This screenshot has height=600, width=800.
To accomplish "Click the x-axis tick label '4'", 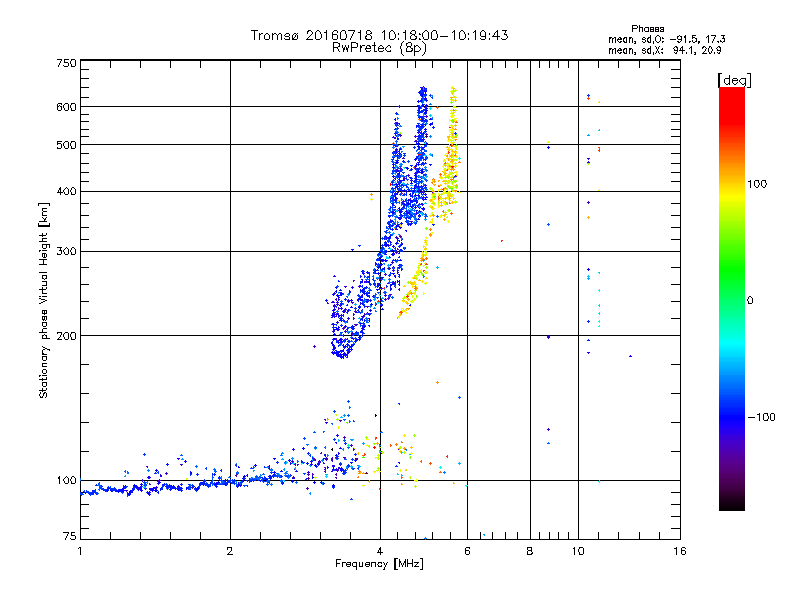I will (380, 551).
